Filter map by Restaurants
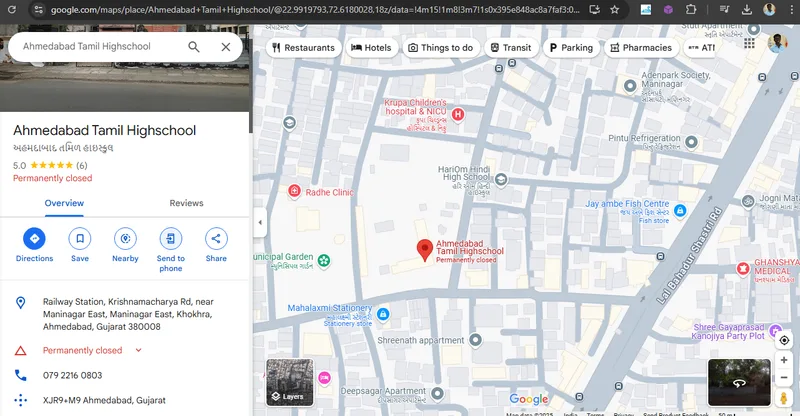This screenshot has width=800, height=416. click(304, 47)
